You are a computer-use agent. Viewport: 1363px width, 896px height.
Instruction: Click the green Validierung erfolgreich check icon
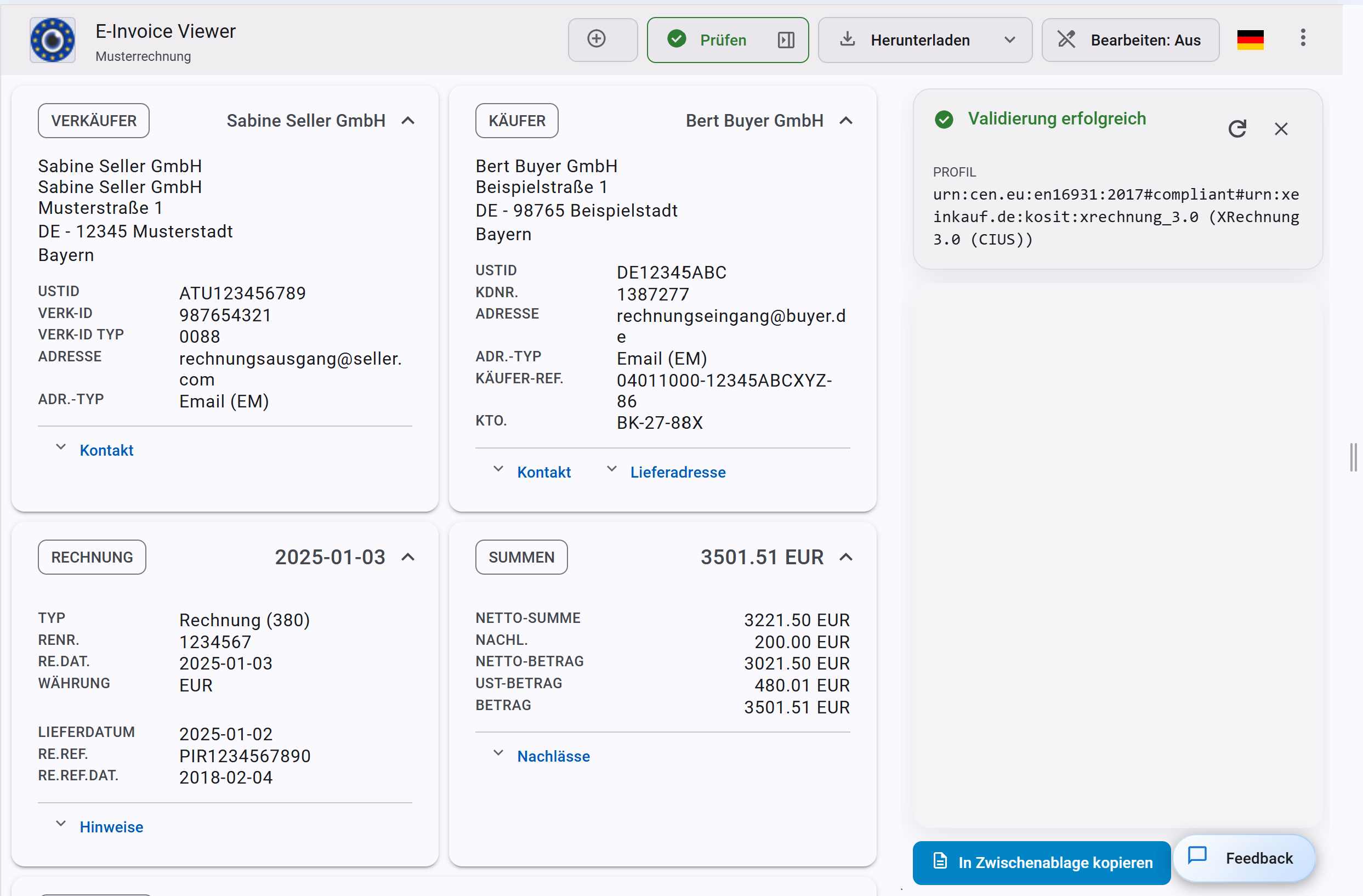[x=944, y=119]
